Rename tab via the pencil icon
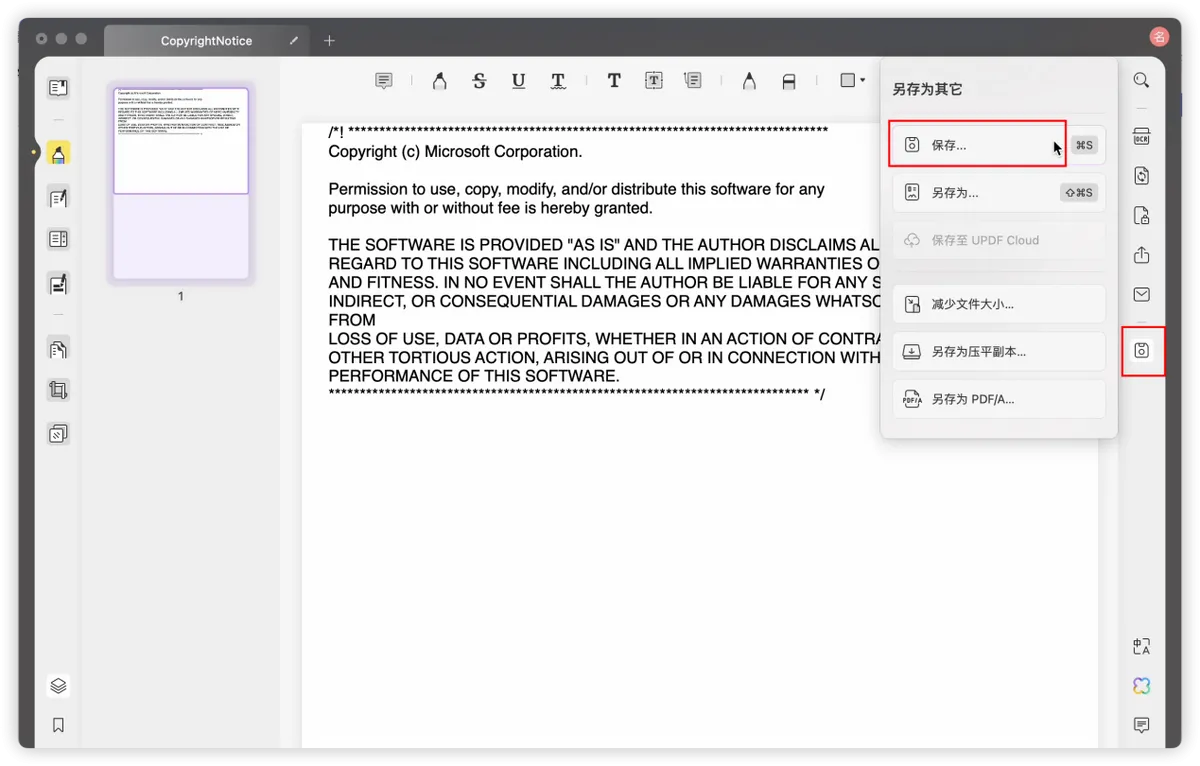1200x766 pixels. point(293,41)
